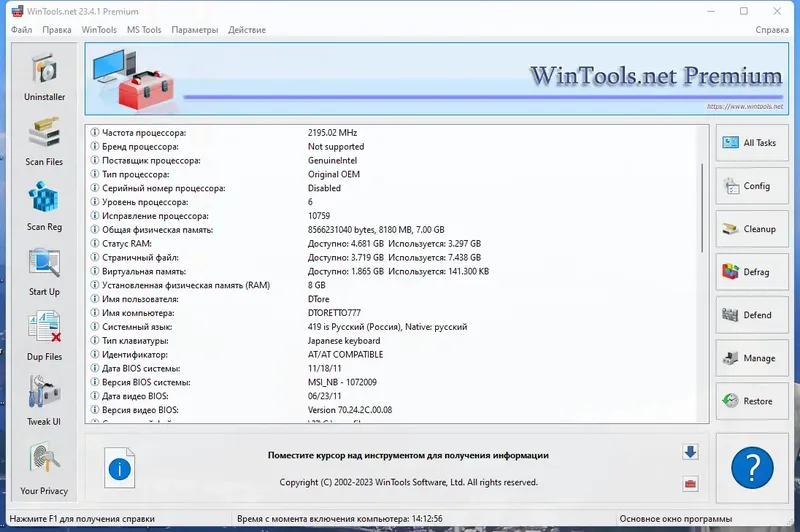Select the Системный язык row
The height and width of the screenshot is (532, 800).
392,326
